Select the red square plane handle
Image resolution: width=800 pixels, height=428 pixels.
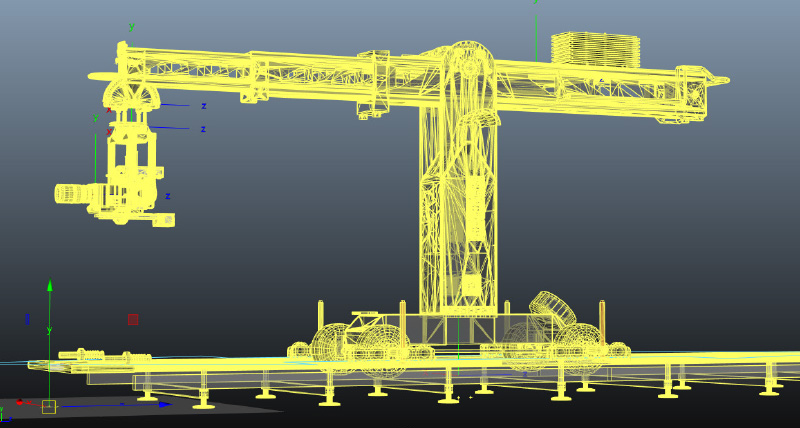(x=133, y=319)
